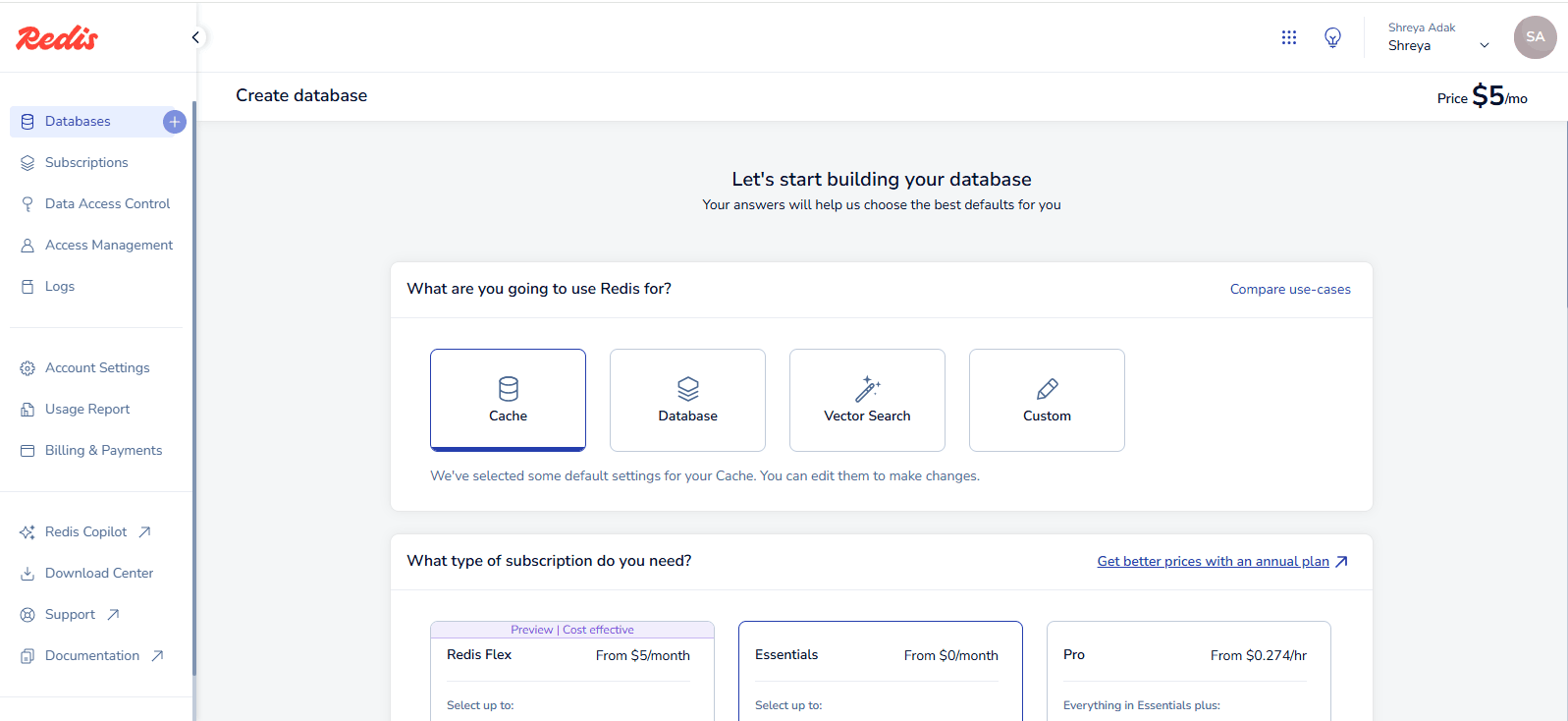Click the Logs icon in sidebar
The image size is (1568, 721).
click(27, 287)
